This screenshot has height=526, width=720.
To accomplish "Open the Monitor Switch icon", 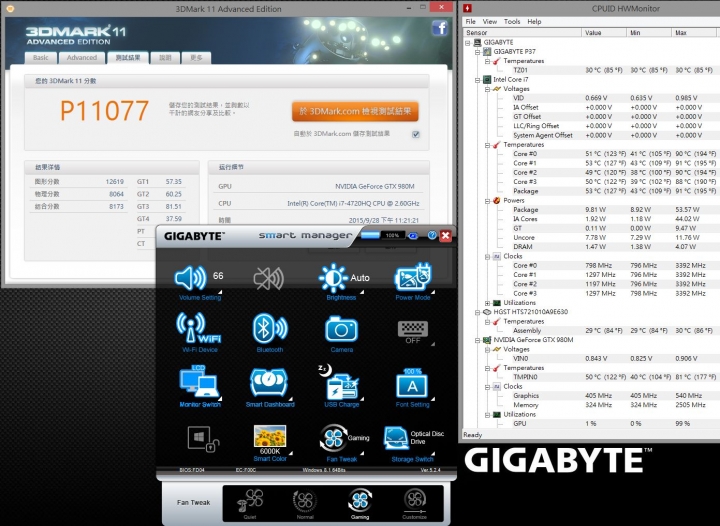I will pos(199,382).
